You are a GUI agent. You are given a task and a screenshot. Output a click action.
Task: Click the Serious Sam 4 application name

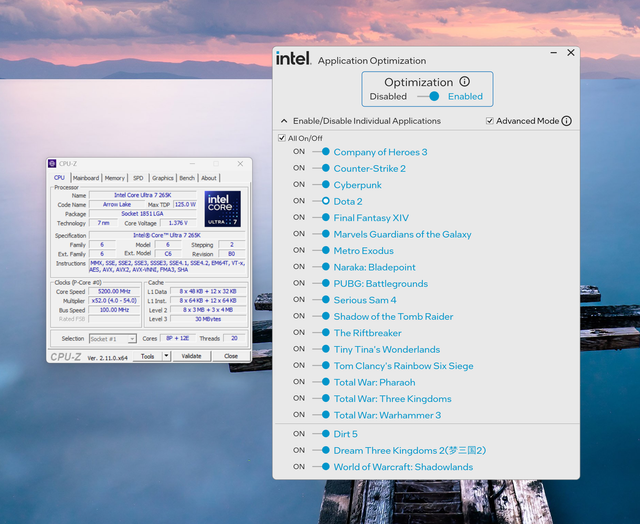(x=364, y=300)
